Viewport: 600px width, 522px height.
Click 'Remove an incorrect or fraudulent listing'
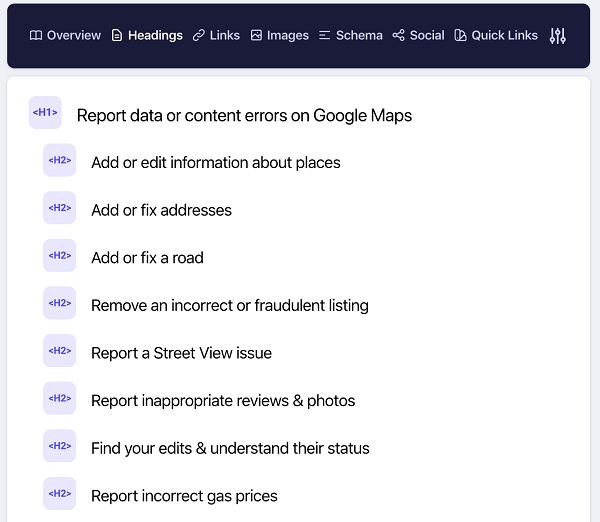tap(230, 305)
